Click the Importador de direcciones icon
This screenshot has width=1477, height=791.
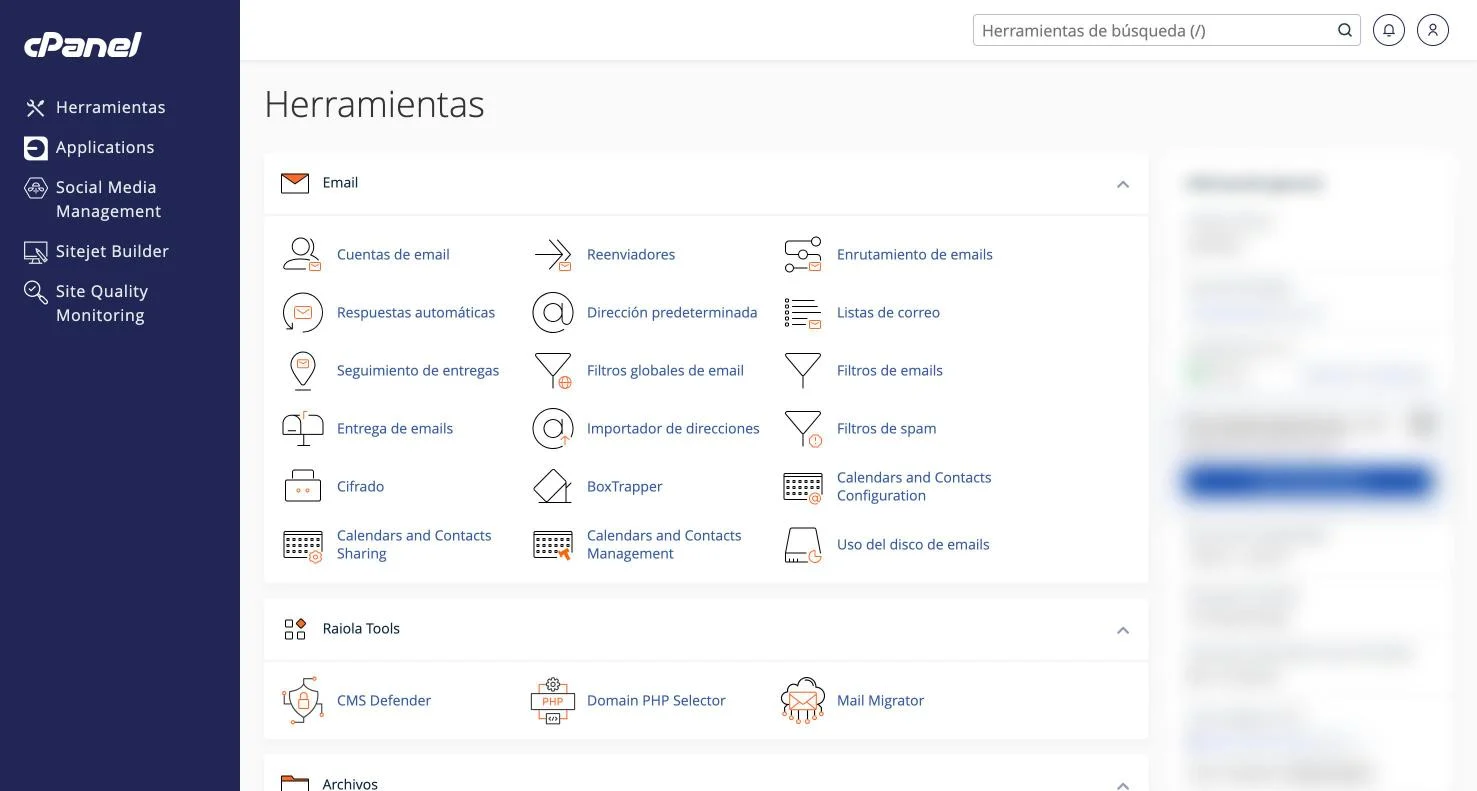[x=552, y=429]
